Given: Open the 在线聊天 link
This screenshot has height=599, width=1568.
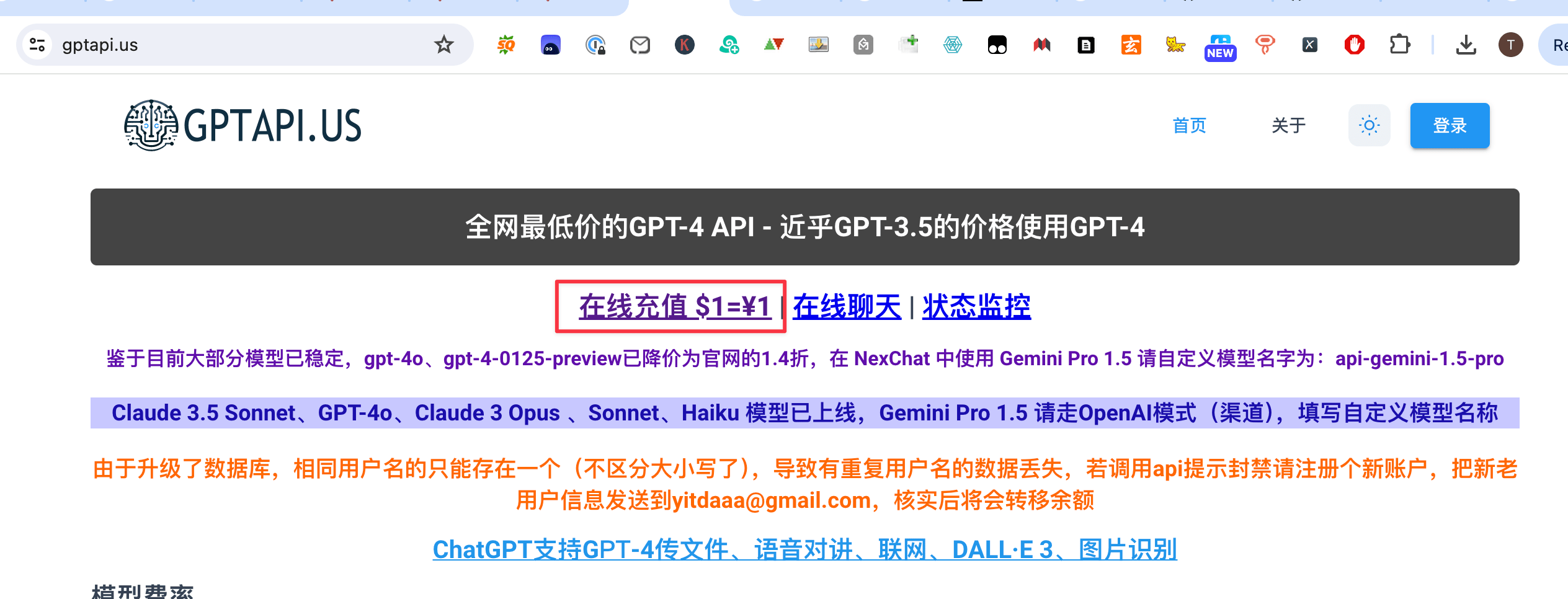Looking at the screenshot, I should (x=847, y=306).
